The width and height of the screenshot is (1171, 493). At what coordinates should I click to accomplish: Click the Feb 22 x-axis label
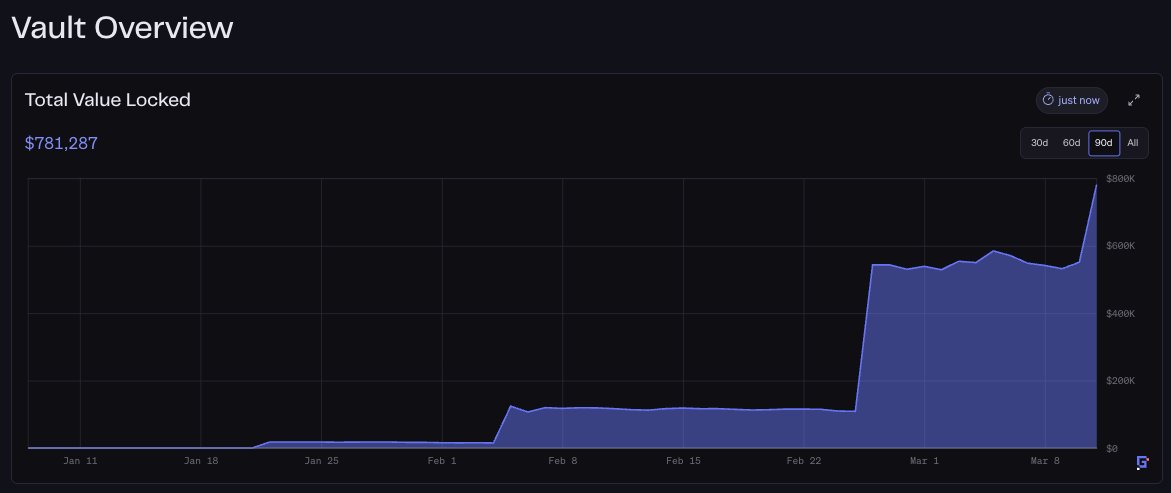804,461
